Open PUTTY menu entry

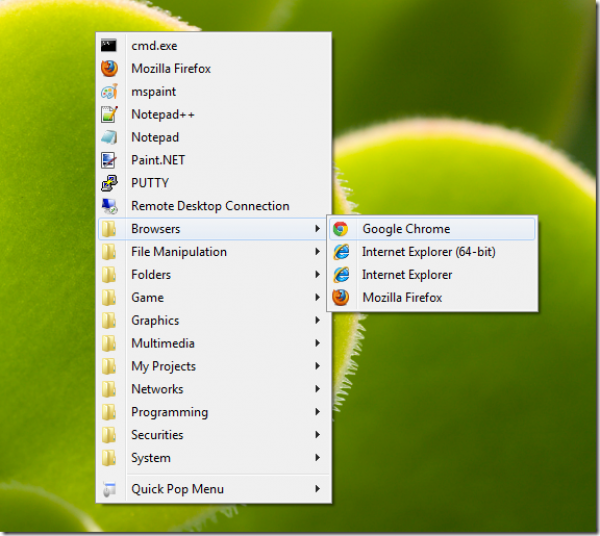click(x=150, y=183)
